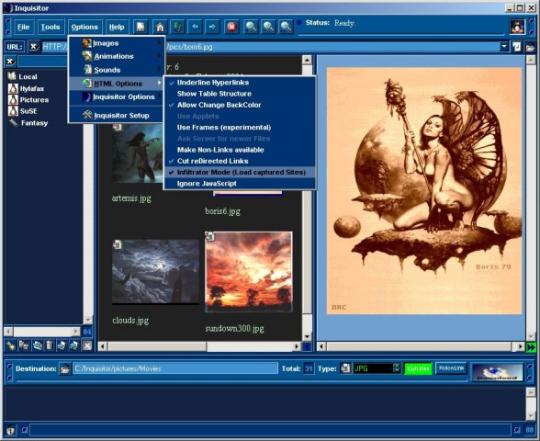Click the Destination path input field
The height and width of the screenshot is (441, 540).
tap(175, 369)
